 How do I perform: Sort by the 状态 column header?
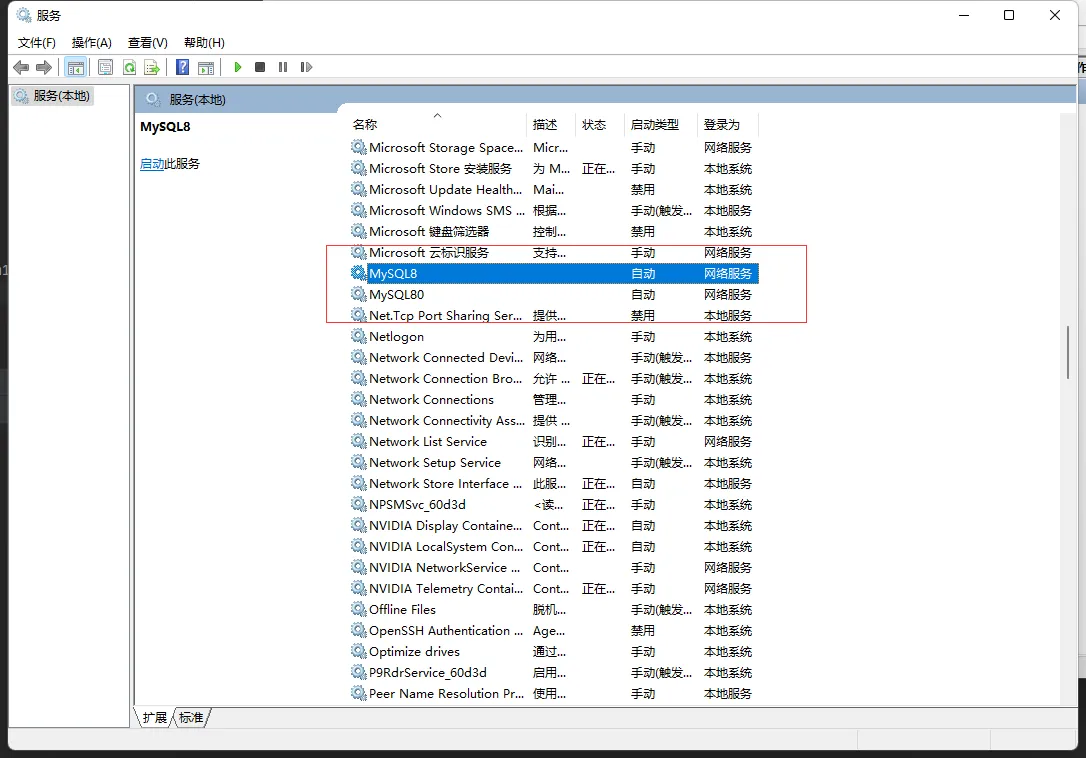click(x=600, y=125)
